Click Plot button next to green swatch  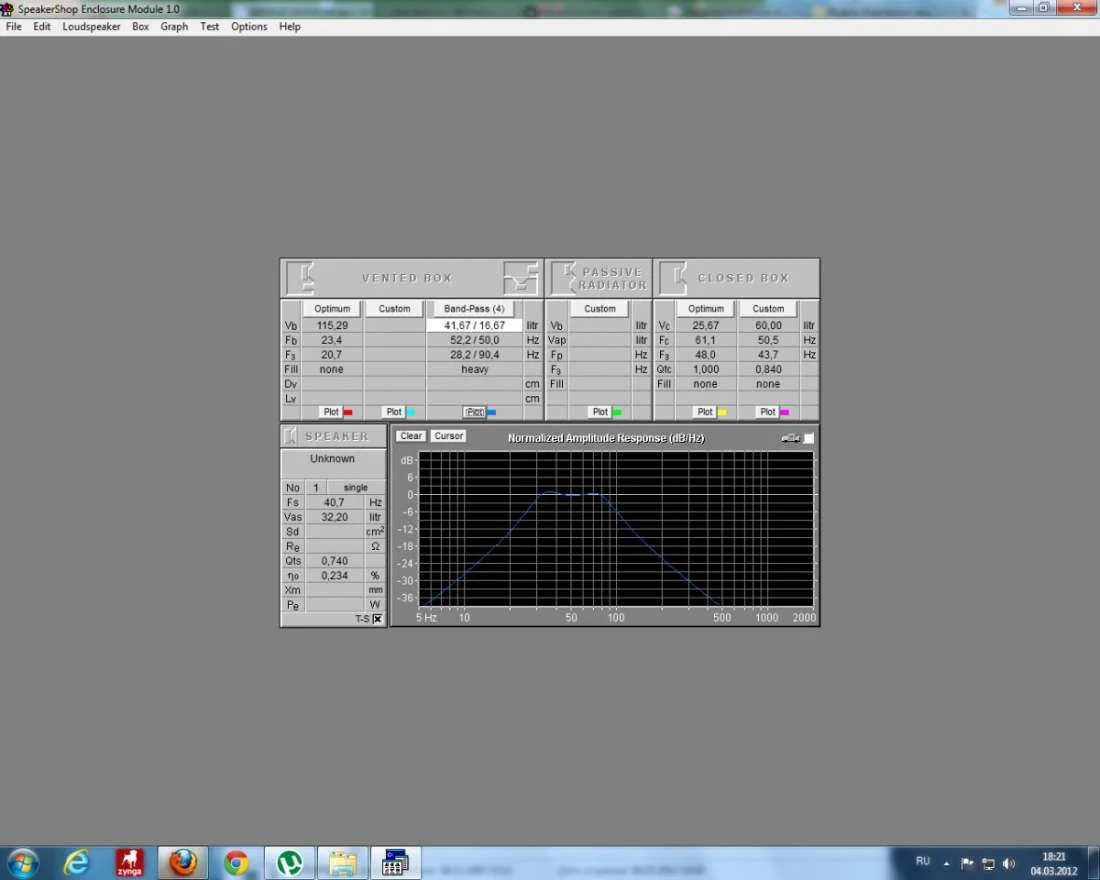[601, 412]
